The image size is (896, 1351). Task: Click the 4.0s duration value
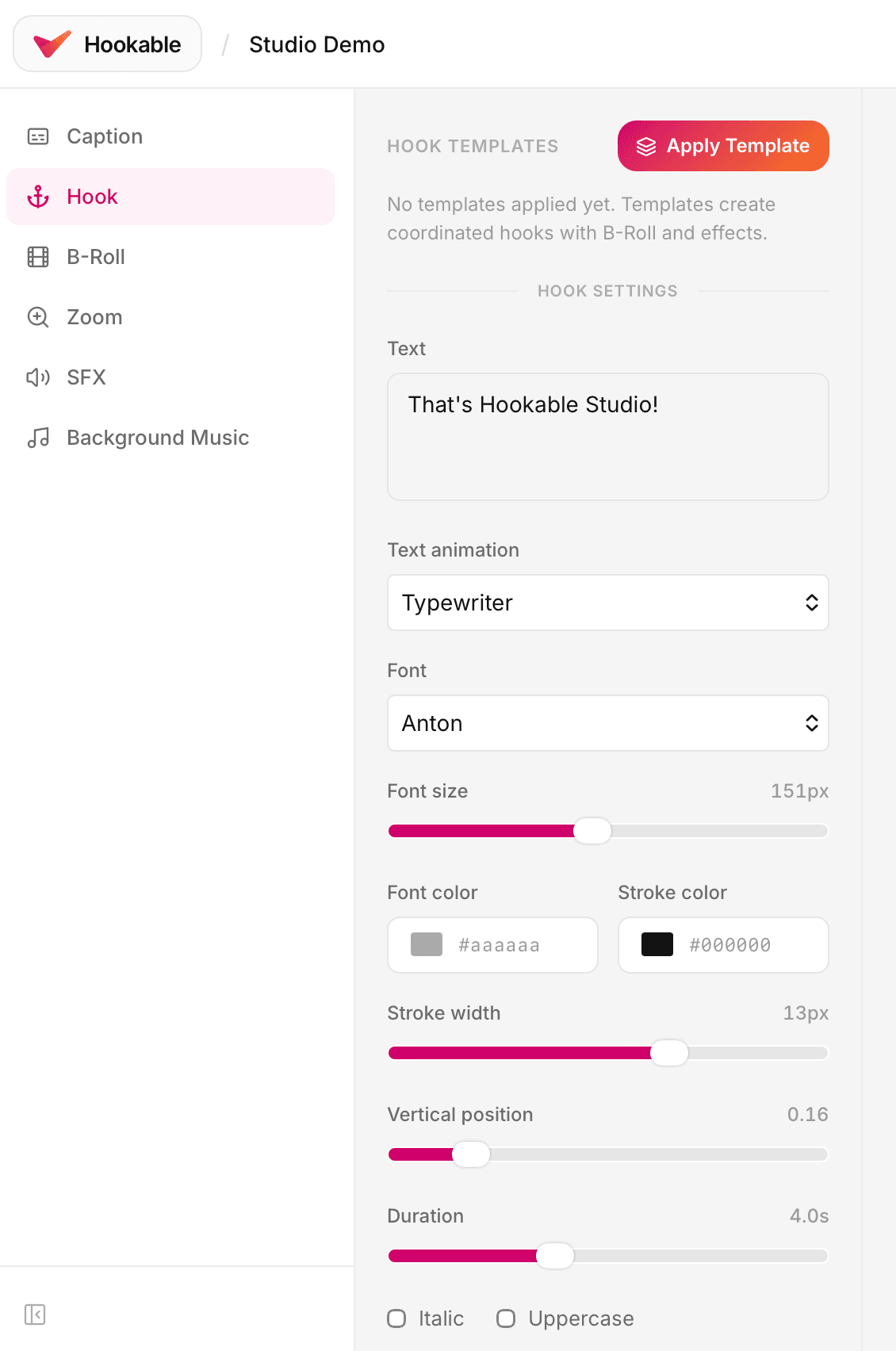(810, 1216)
